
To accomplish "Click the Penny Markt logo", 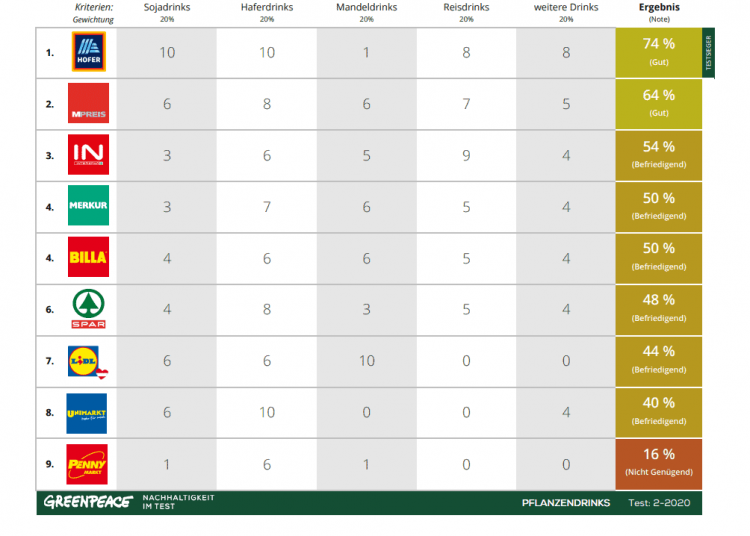I will pyautogui.click(x=87, y=464).
